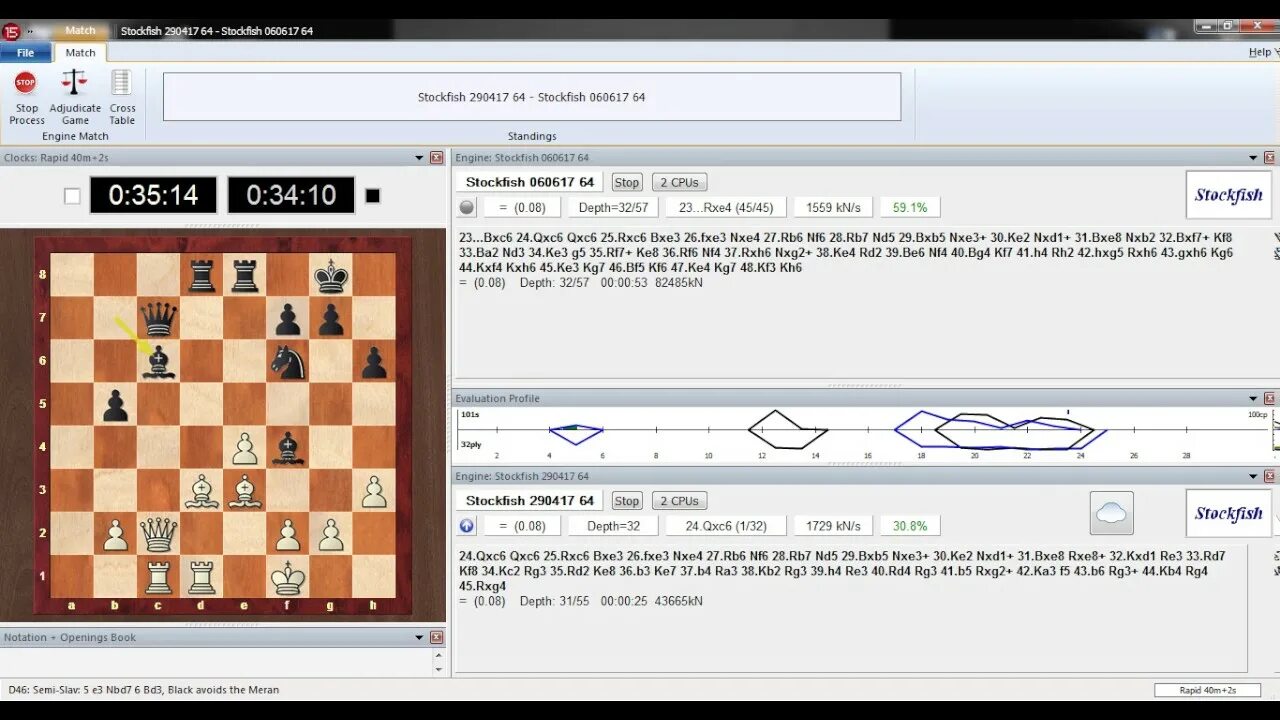
Task: Select the black queen on c7
Action: 159,319
